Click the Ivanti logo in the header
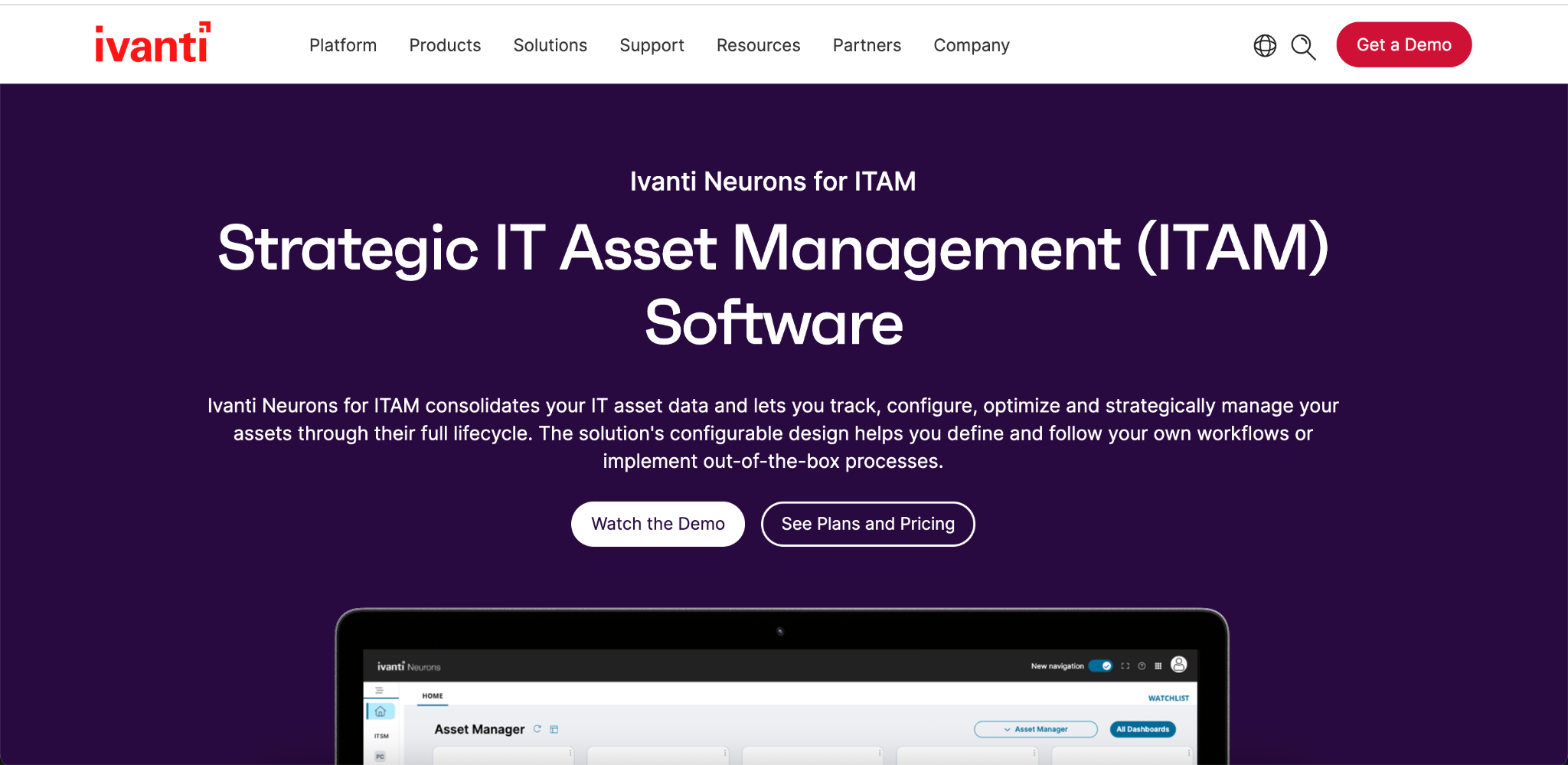Viewport: 1568px width, 765px height. click(152, 44)
